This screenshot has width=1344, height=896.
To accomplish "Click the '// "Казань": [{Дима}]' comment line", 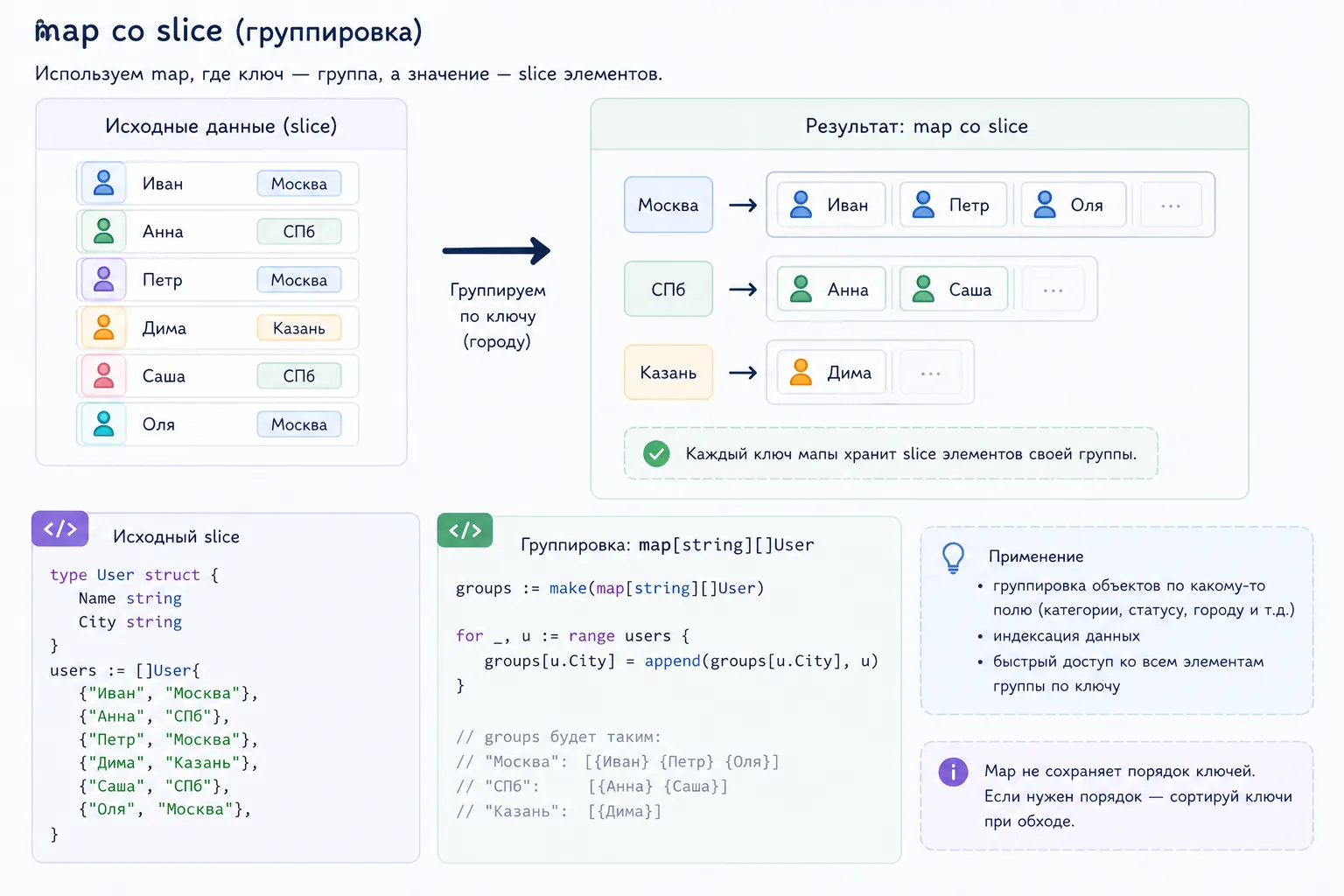I will coord(558,811).
